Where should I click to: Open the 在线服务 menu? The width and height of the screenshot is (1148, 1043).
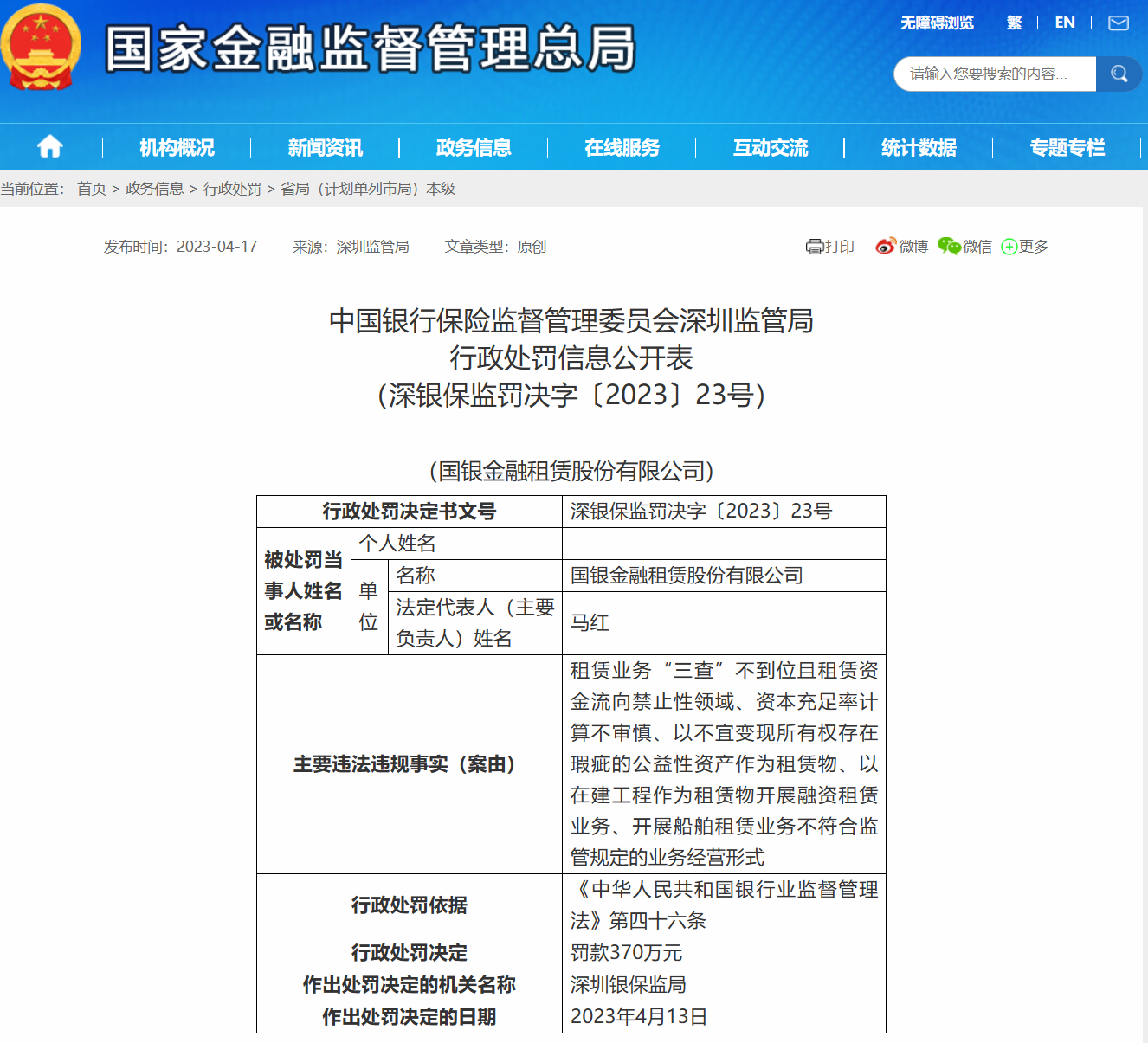(622, 147)
